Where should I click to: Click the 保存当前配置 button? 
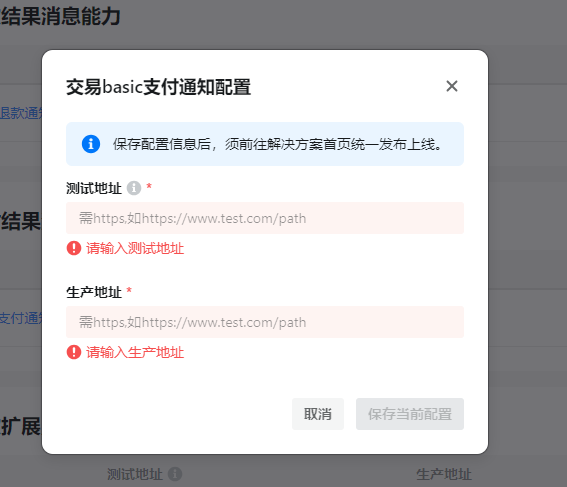coord(410,414)
